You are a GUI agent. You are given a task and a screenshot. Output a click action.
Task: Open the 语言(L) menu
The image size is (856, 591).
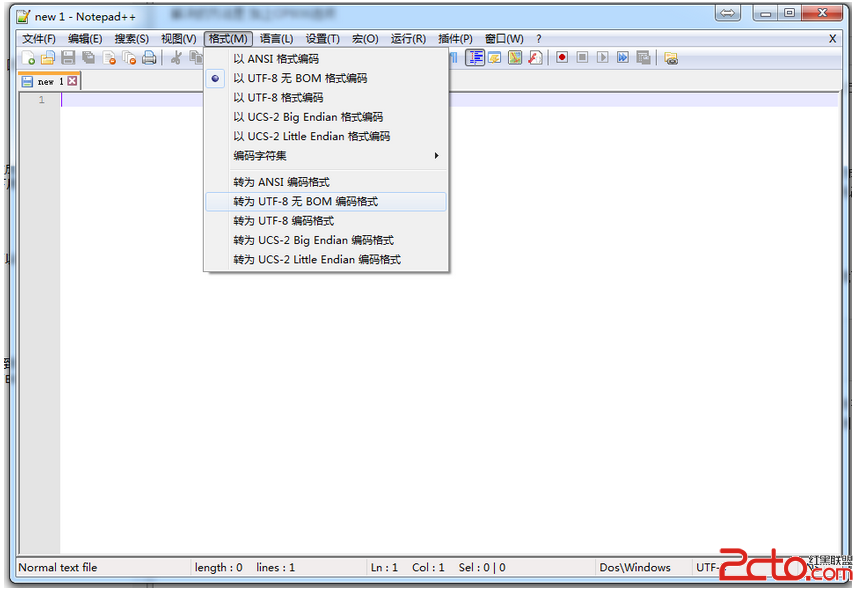(x=276, y=39)
